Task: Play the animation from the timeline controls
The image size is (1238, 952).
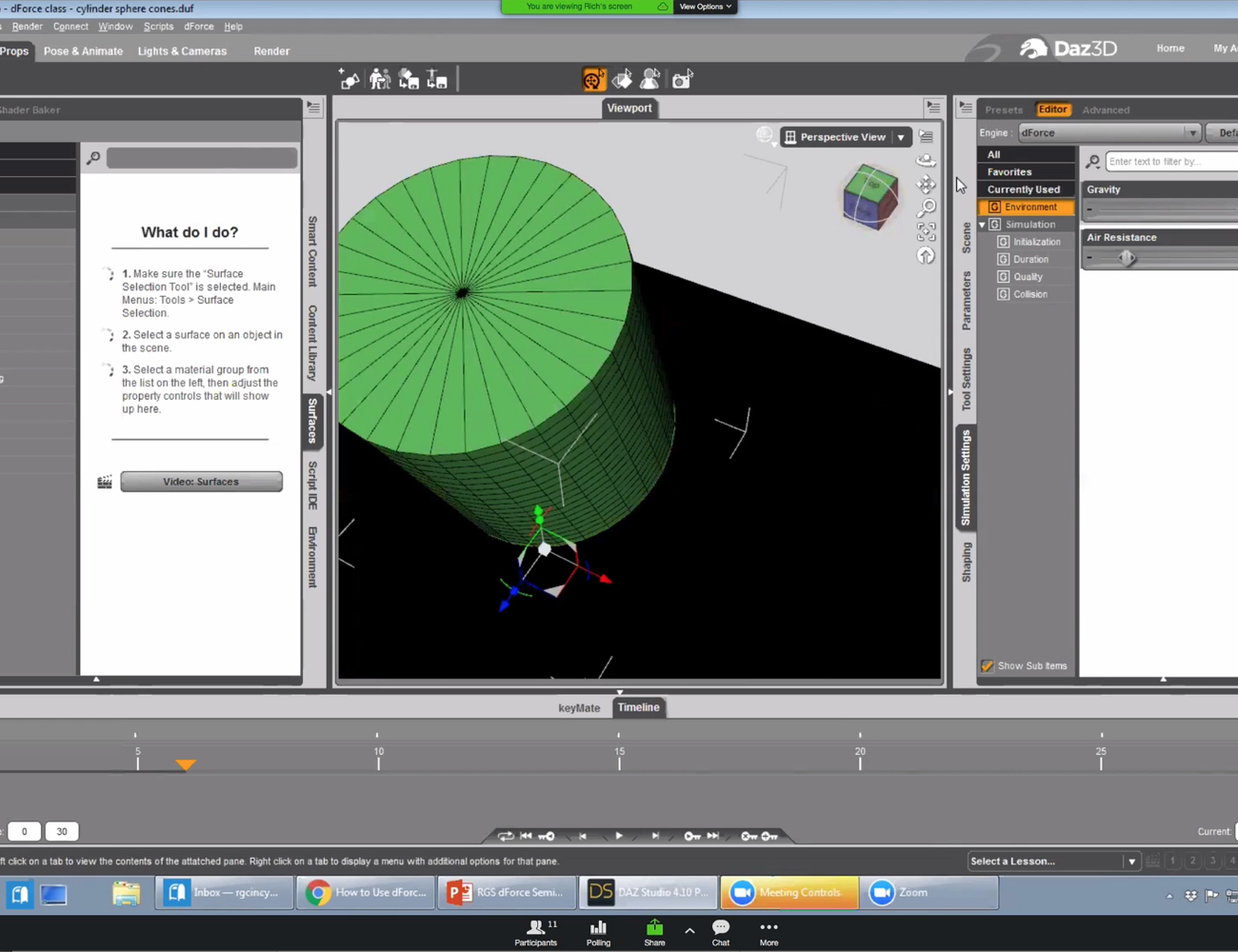Action: coord(619,835)
